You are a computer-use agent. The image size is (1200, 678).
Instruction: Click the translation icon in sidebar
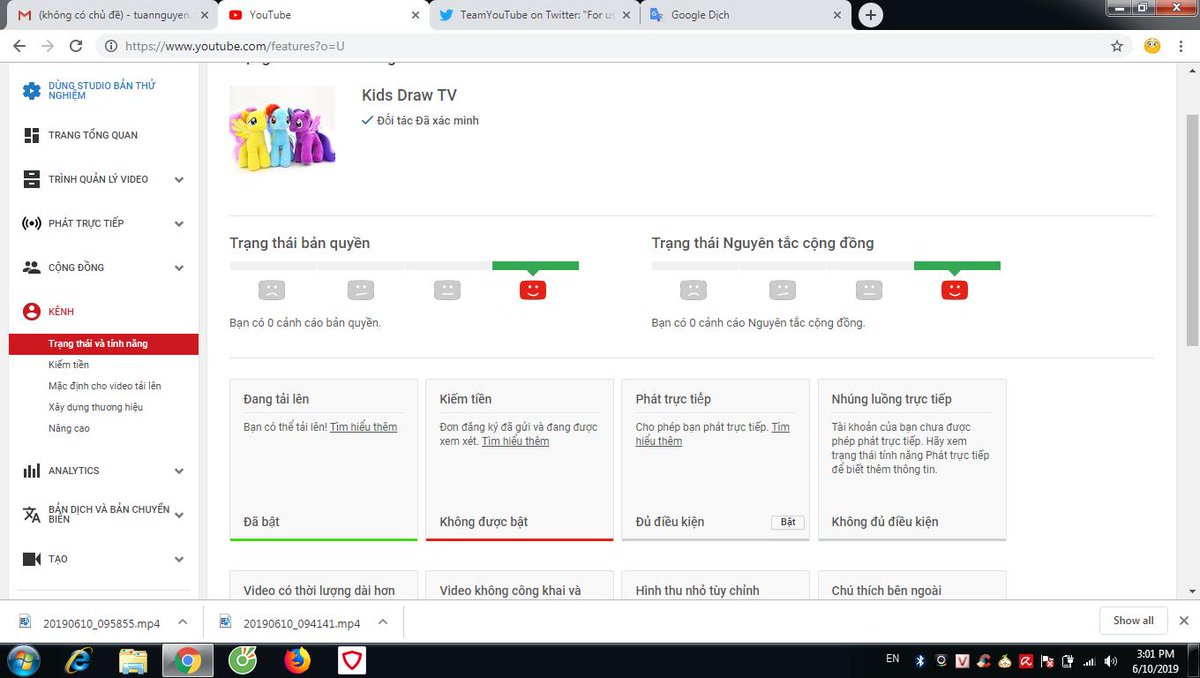(x=31, y=514)
